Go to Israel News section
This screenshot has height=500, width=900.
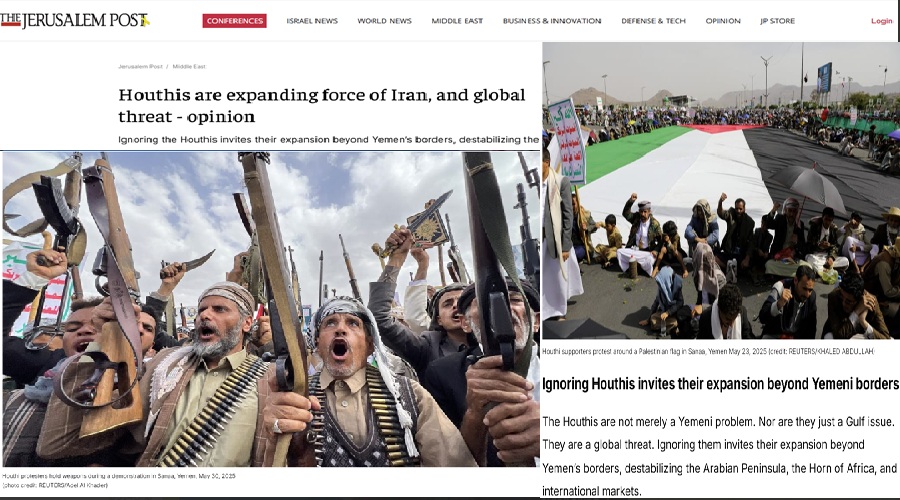pos(312,21)
